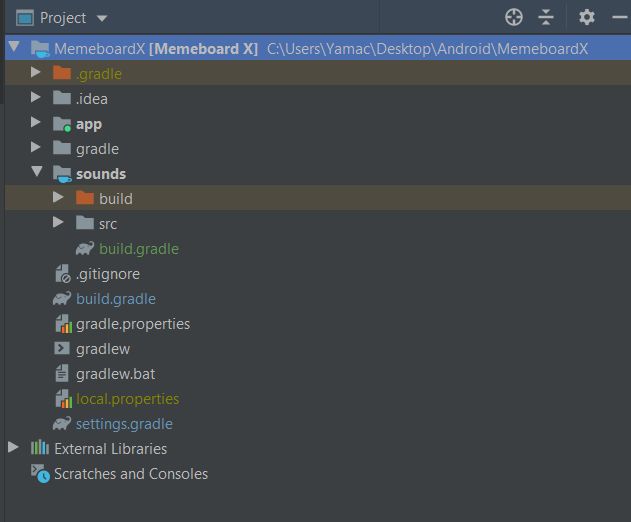Collapse the sounds module arrow
The width and height of the screenshot is (631, 522).
tap(37, 171)
